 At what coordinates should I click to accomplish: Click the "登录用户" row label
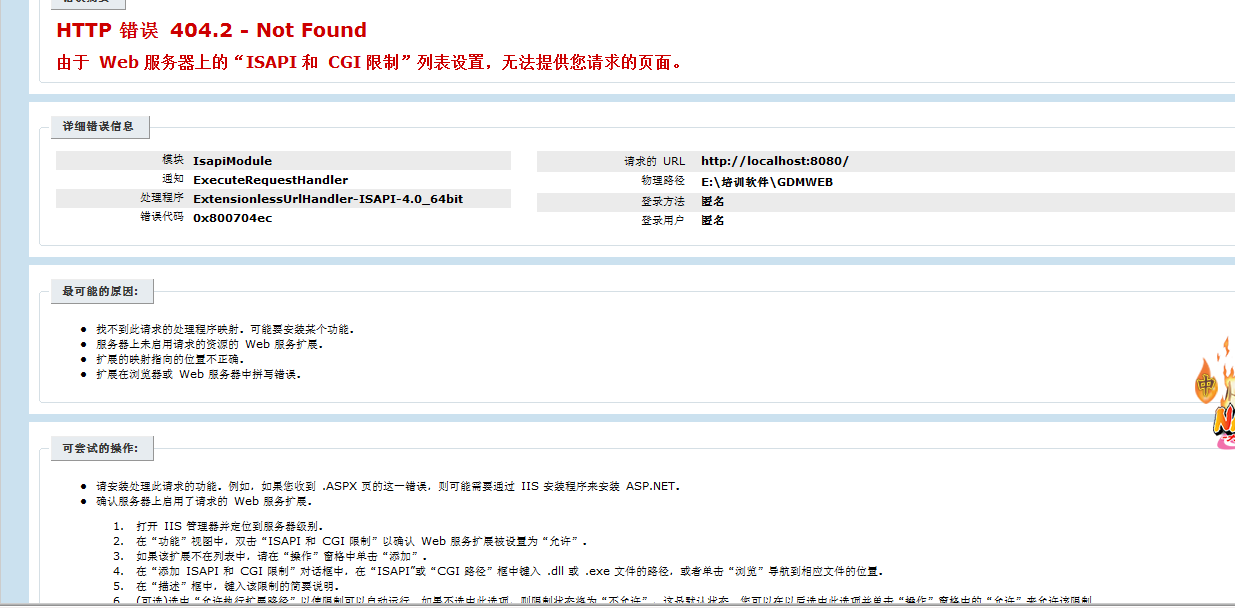[x=662, y=221]
